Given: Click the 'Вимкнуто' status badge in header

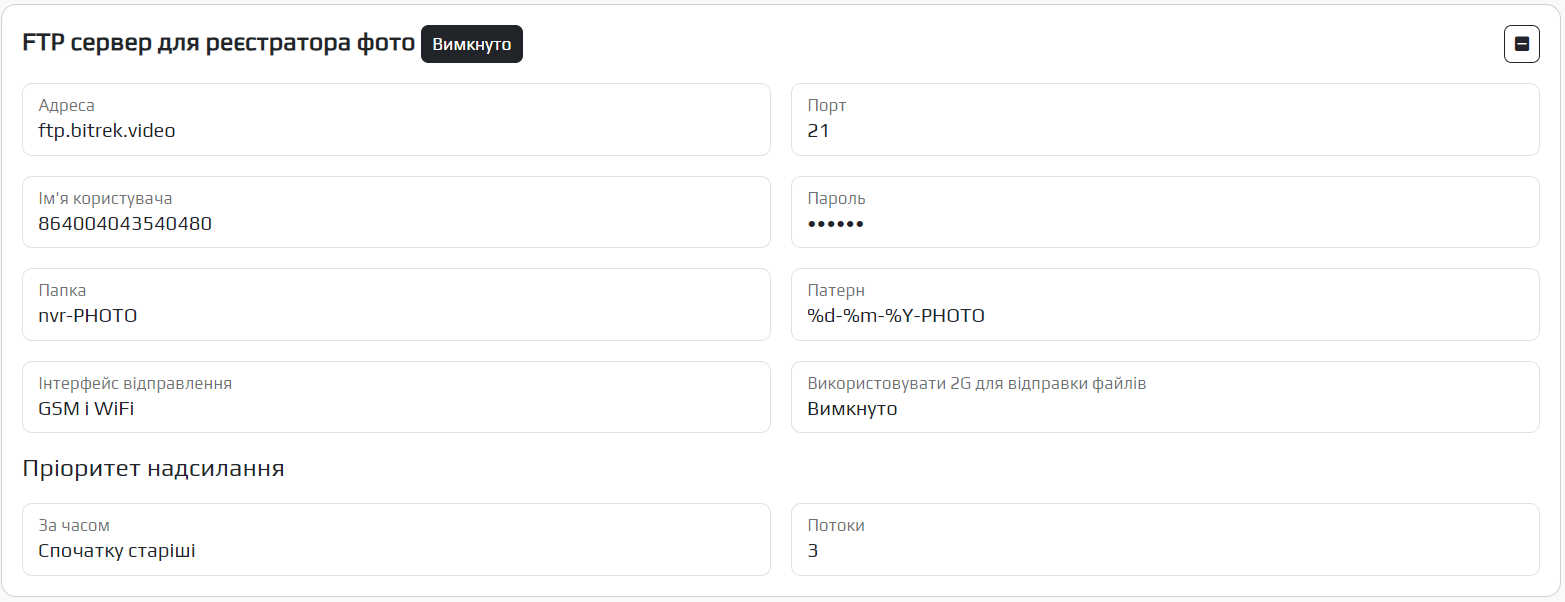Looking at the screenshot, I should click(471, 45).
